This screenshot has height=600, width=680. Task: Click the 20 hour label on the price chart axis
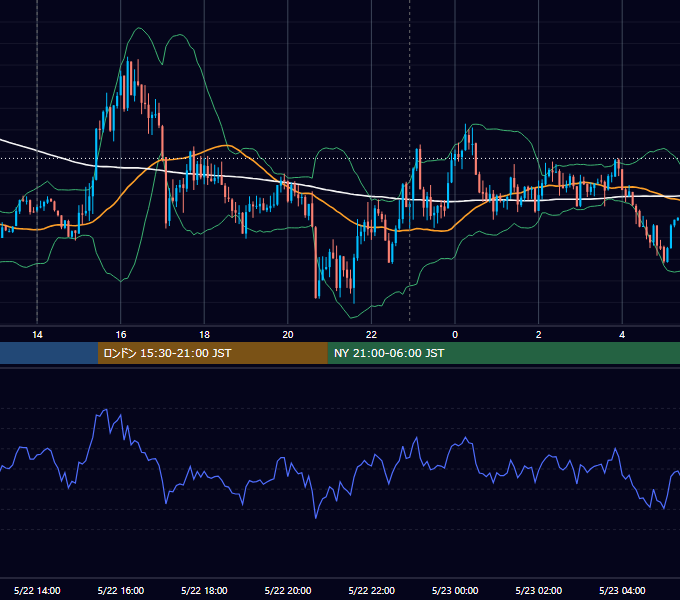click(x=288, y=335)
